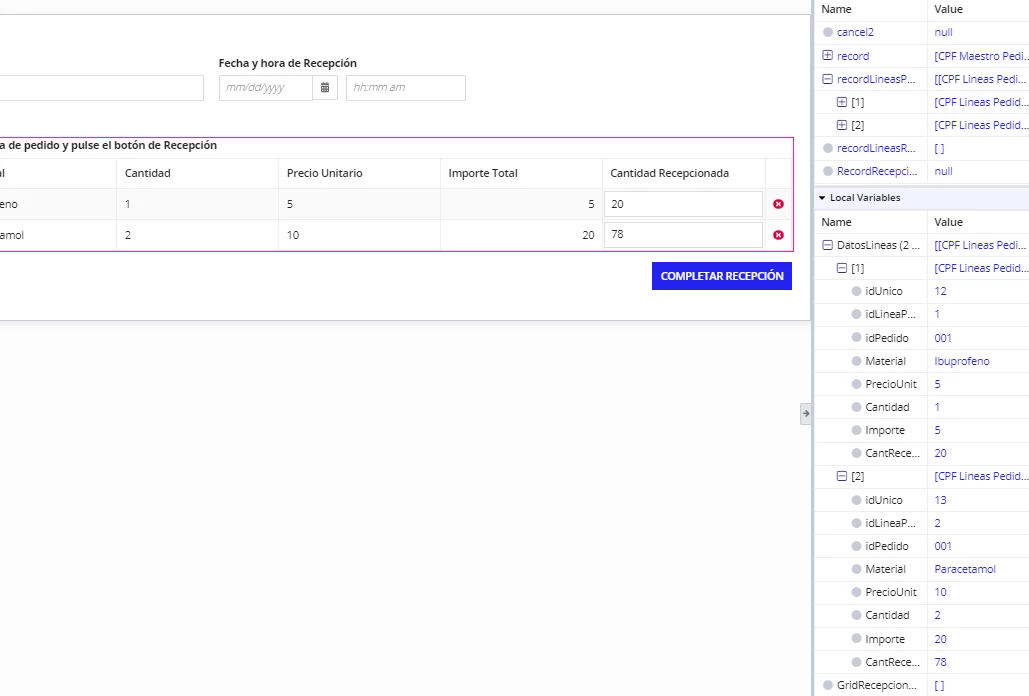Delete the row with received quantity 78
The height and width of the screenshot is (696, 1029).
tap(778, 235)
